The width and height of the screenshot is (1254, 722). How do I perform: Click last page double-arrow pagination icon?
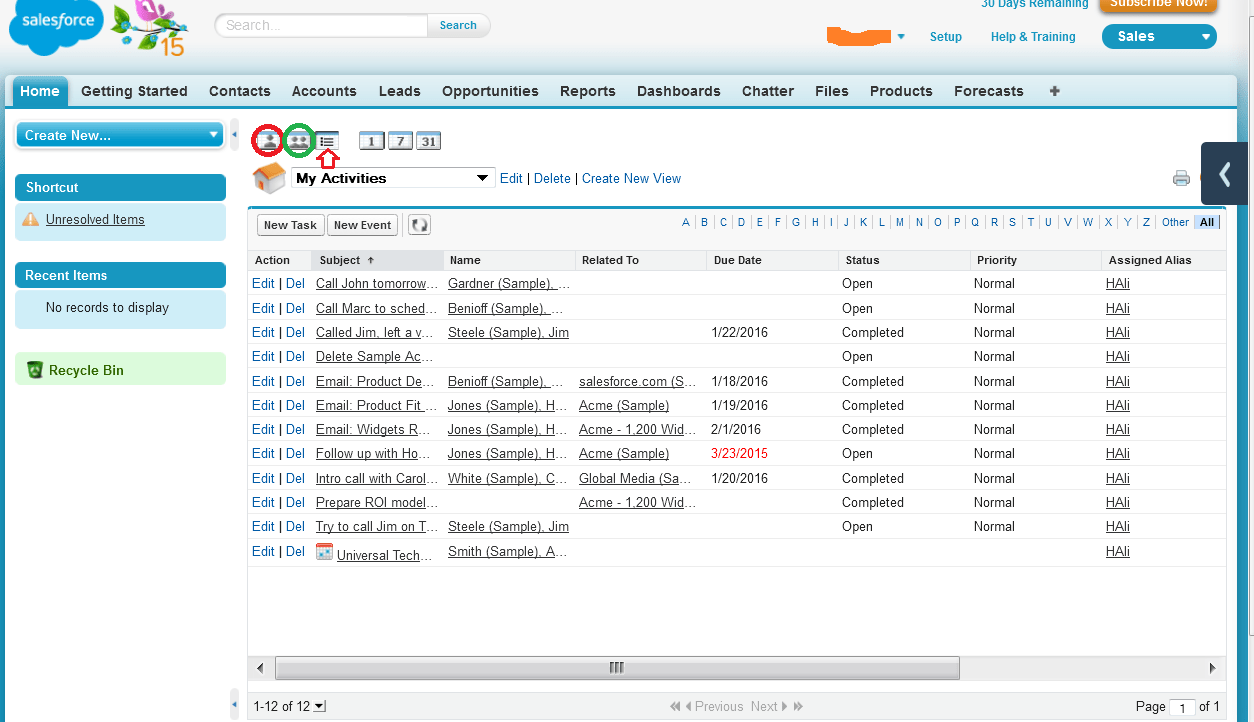coord(797,706)
